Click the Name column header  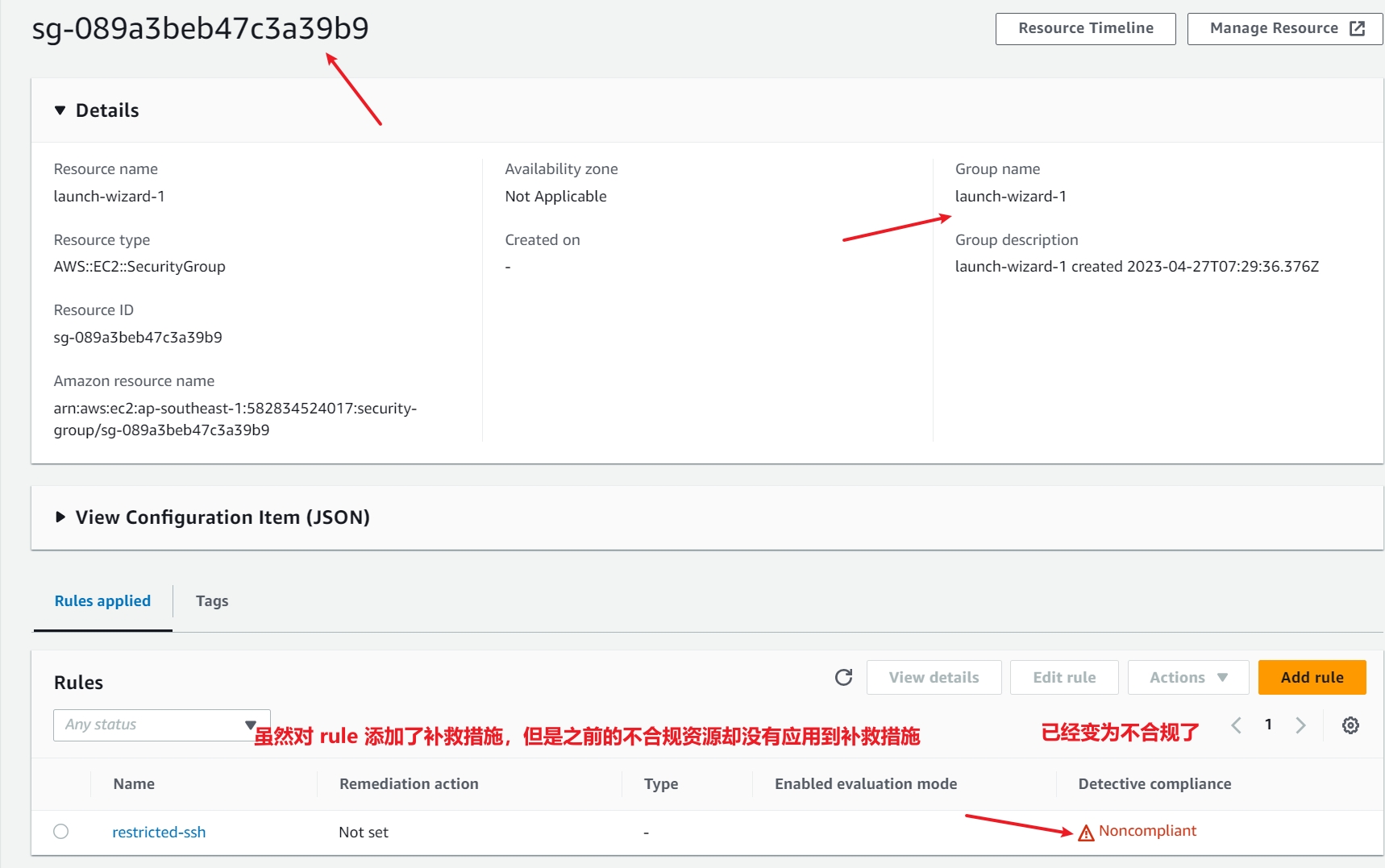pos(134,784)
